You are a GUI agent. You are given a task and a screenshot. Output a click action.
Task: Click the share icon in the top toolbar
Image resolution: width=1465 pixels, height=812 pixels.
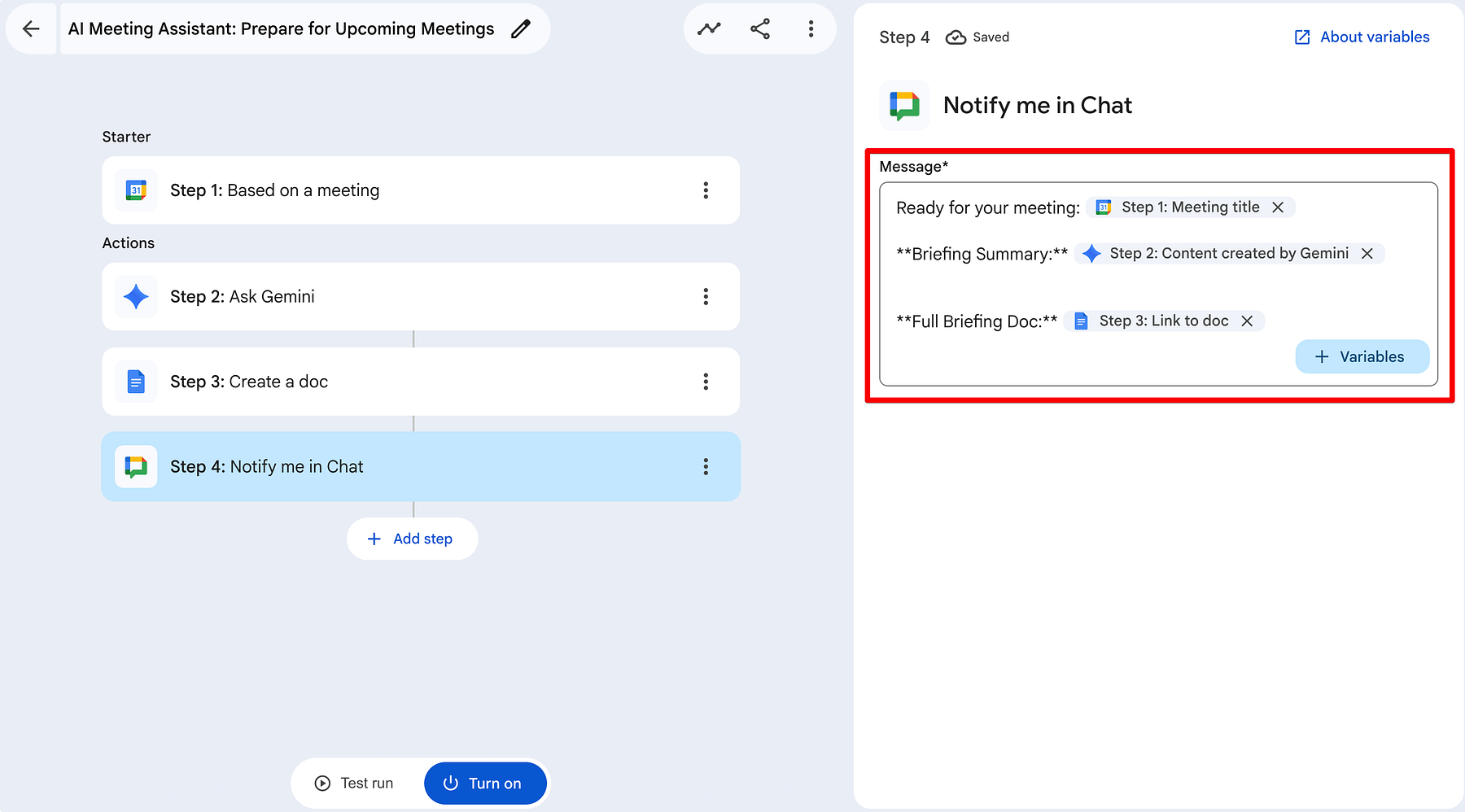(x=760, y=29)
